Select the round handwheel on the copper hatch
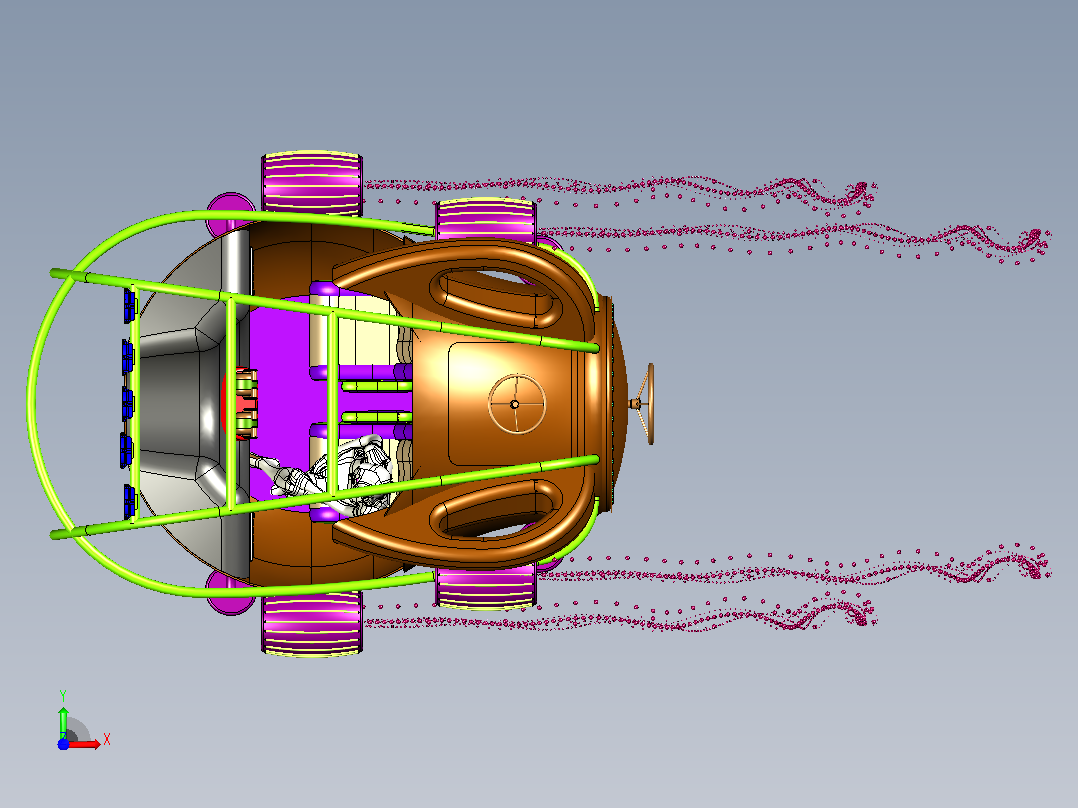This screenshot has width=1078, height=808. (517, 404)
